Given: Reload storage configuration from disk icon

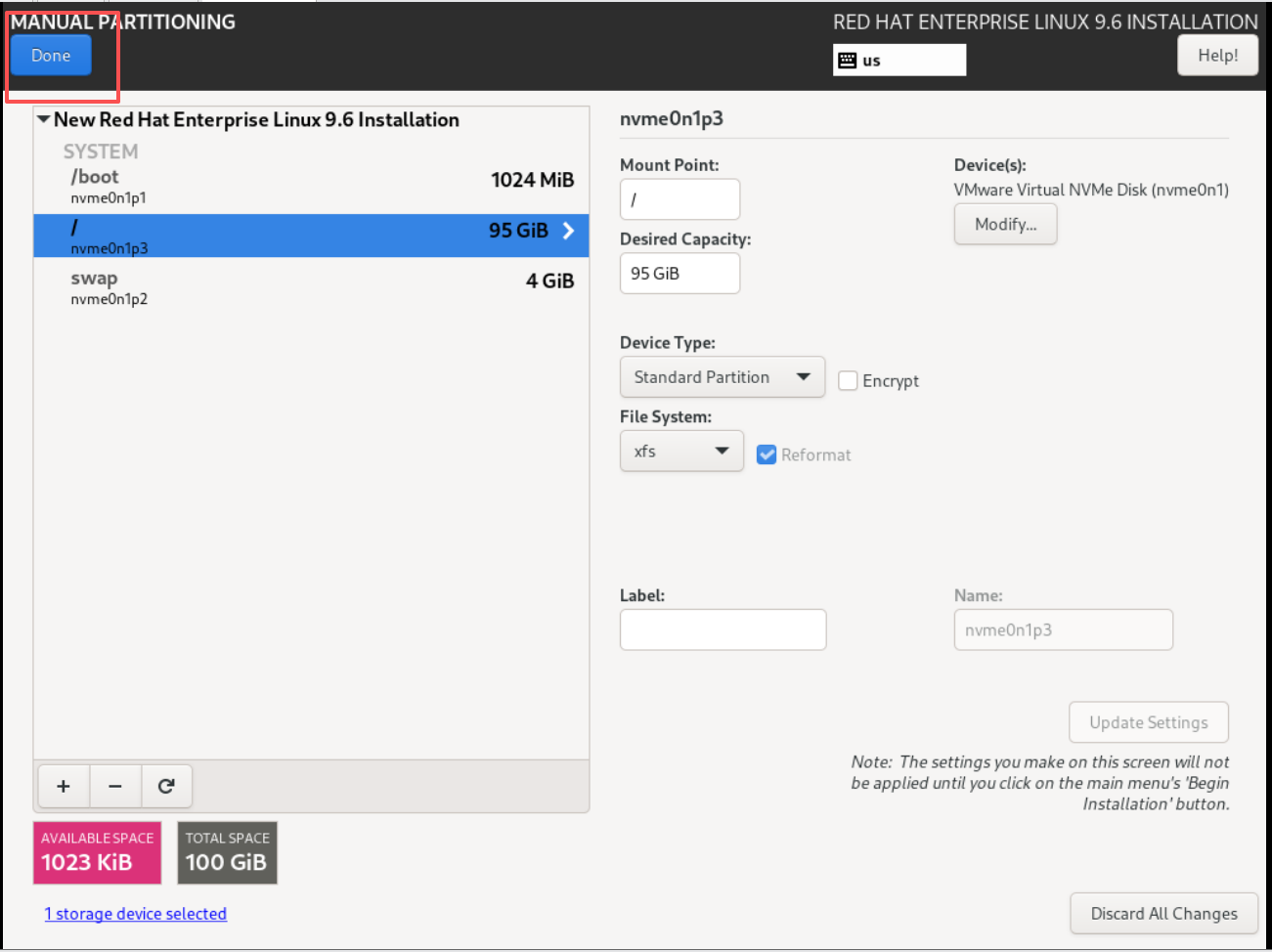Looking at the screenshot, I should pos(166,786).
